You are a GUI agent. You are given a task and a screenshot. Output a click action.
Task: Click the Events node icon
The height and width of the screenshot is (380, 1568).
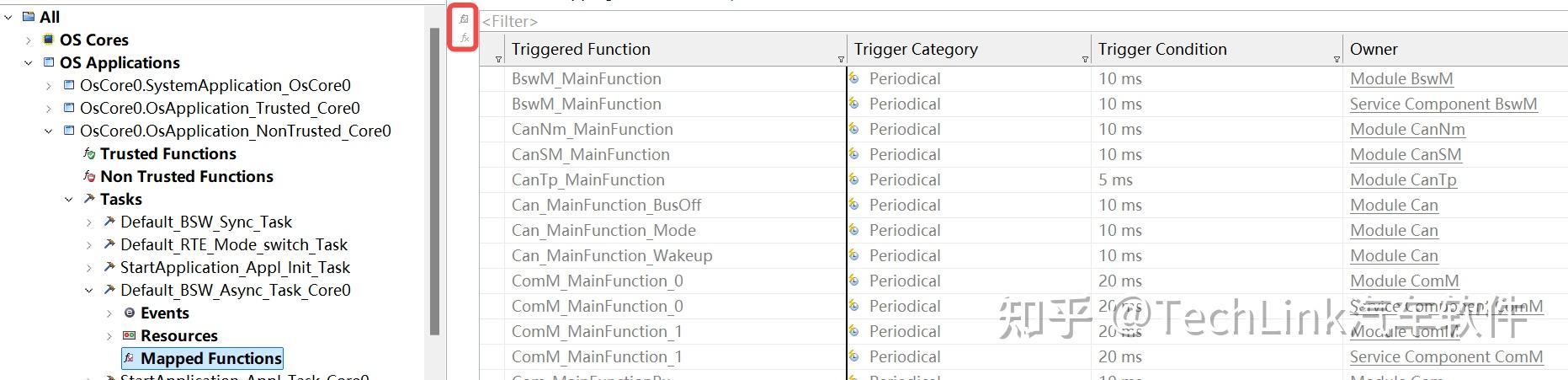click(x=130, y=313)
